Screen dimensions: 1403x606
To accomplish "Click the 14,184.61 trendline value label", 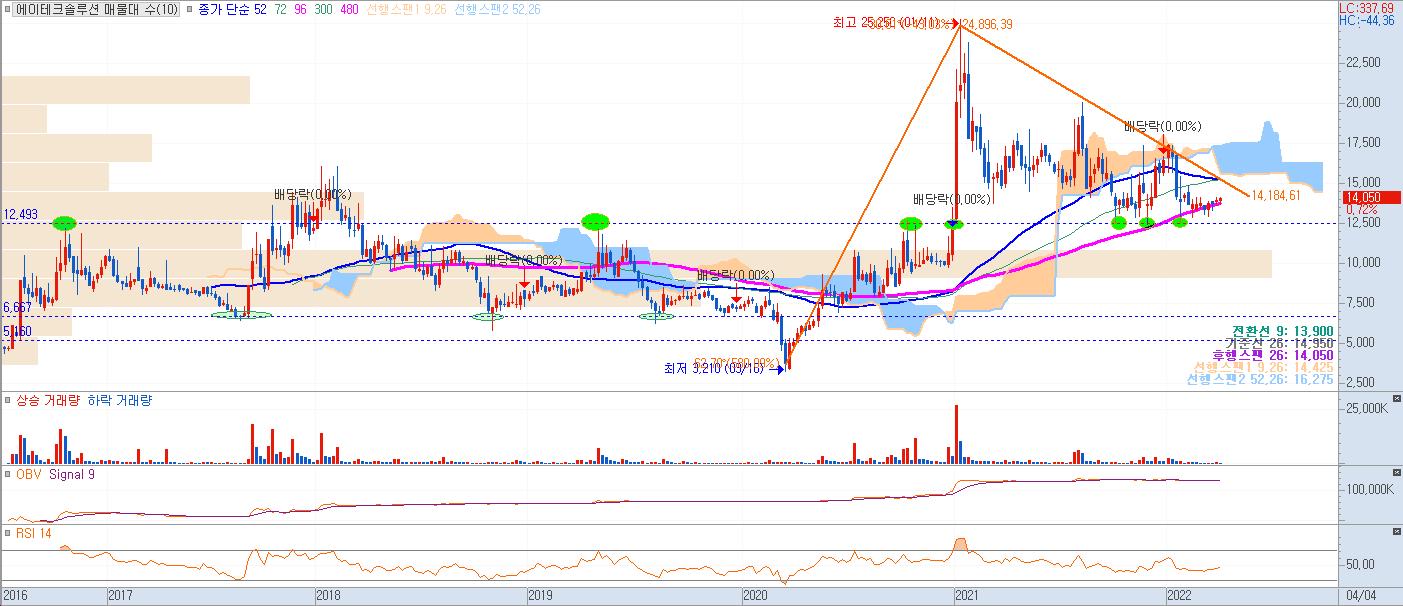I will [x=1275, y=195].
